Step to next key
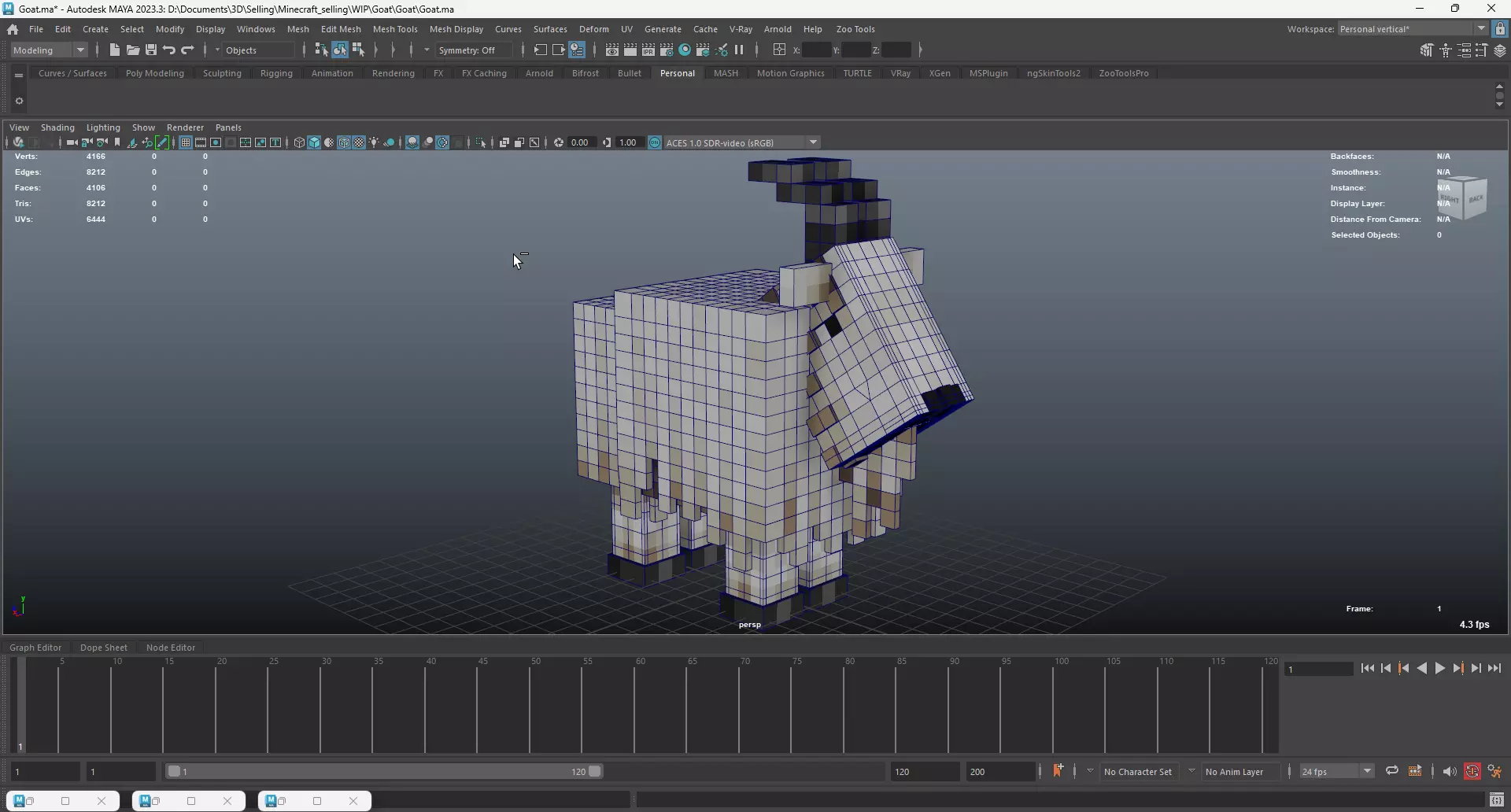This screenshot has width=1511, height=812. pyautogui.click(x=1458, y=668)
